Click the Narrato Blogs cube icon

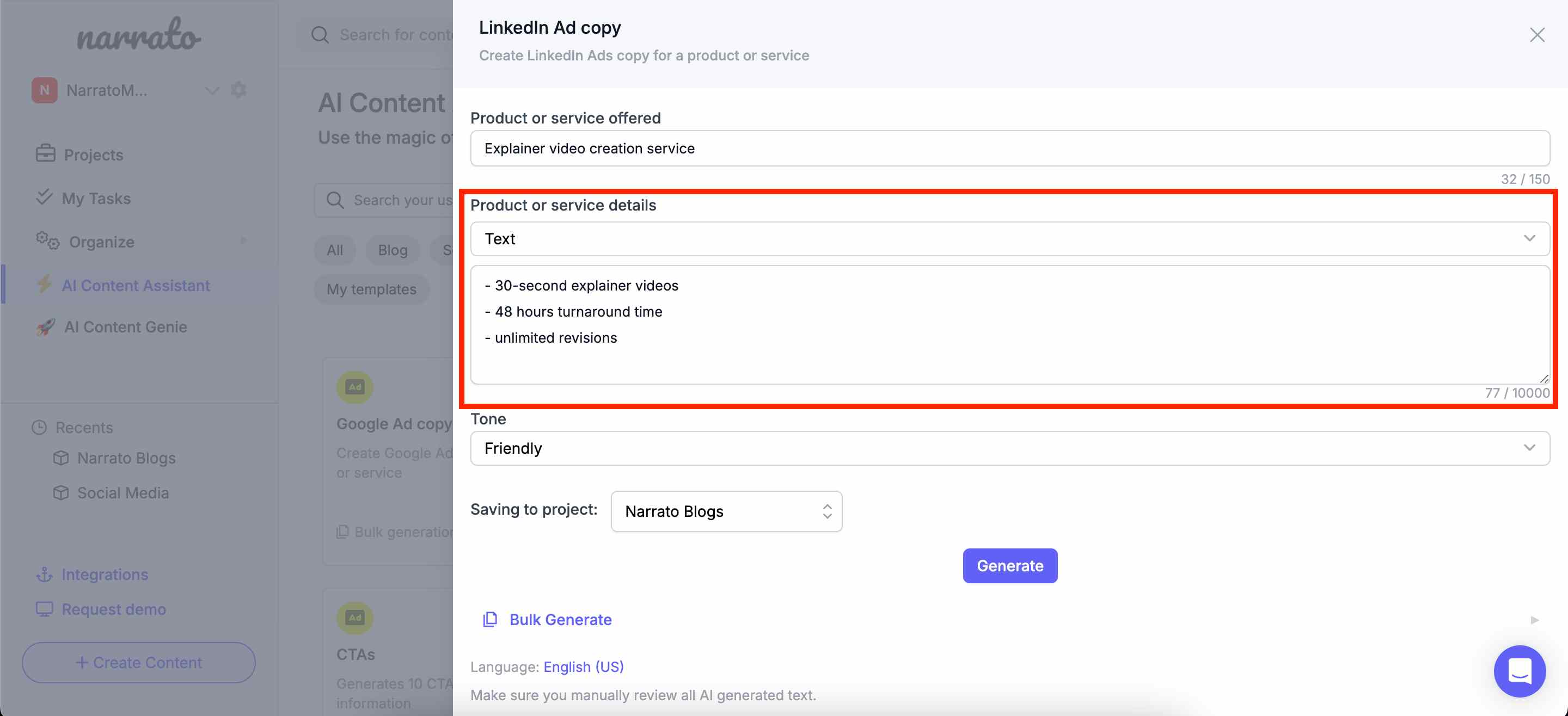click(x=61, y=458)
